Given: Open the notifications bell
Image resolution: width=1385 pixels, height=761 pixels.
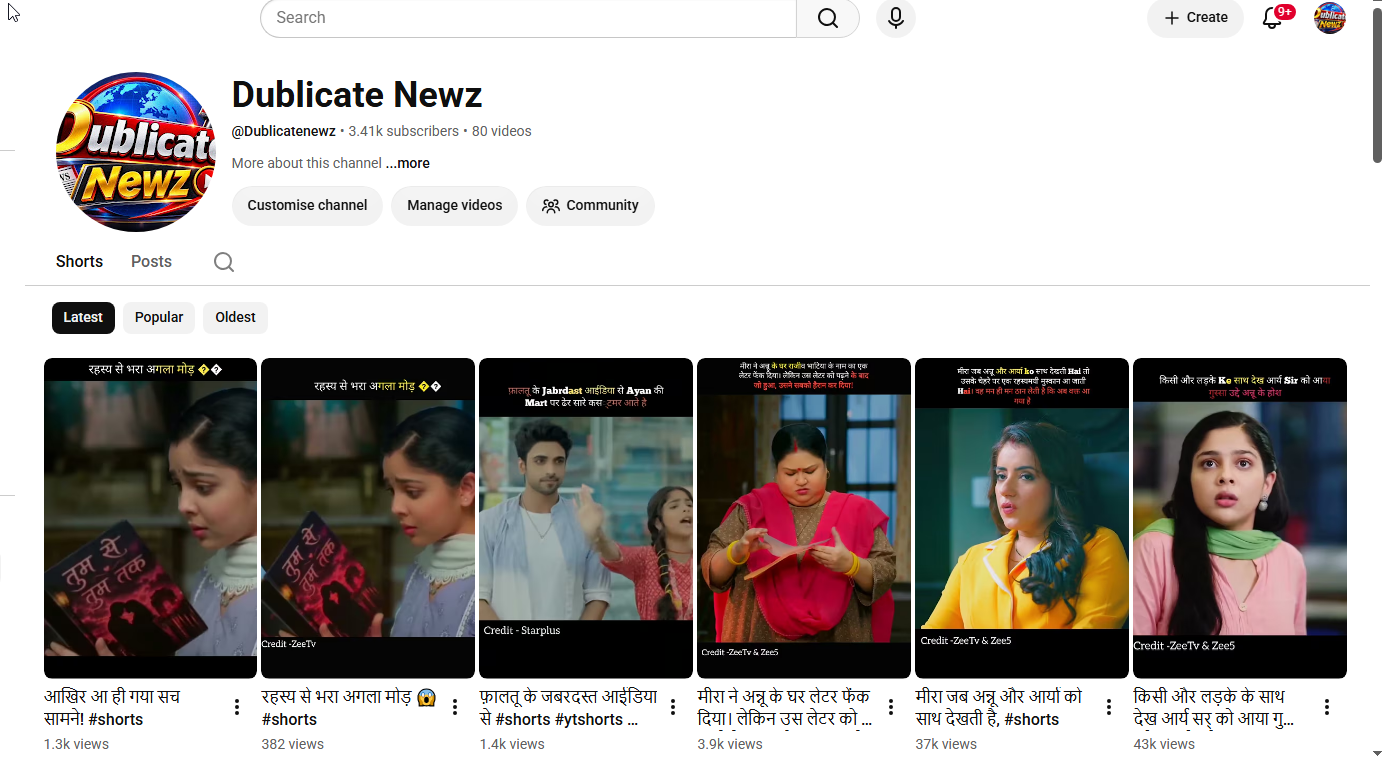Looking at the screenshot, I should click(x=1272, y=18).
